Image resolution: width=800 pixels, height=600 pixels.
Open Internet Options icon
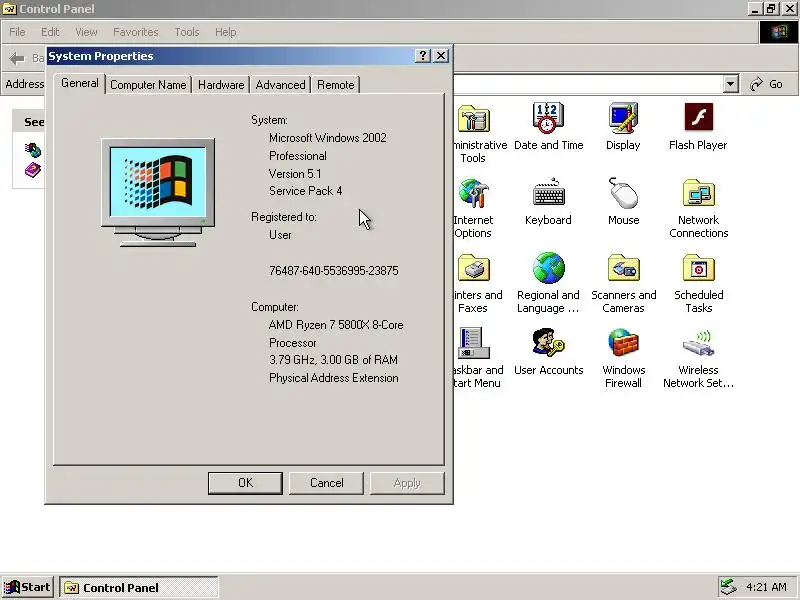point(474,193)
